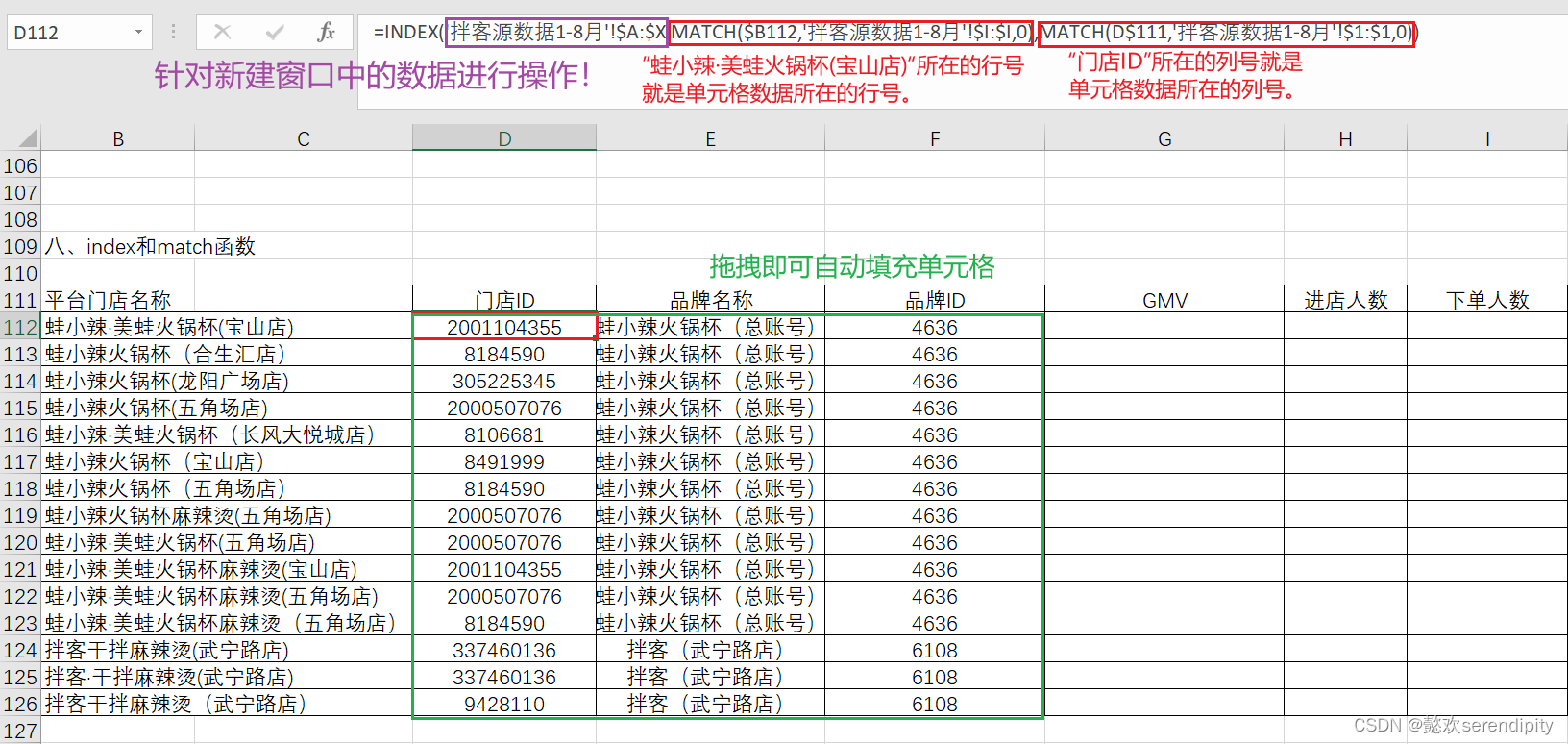This screenshot has height=744, width=1568.
Task: Select all cells with the corner triangle
Action: coord(27,138)
